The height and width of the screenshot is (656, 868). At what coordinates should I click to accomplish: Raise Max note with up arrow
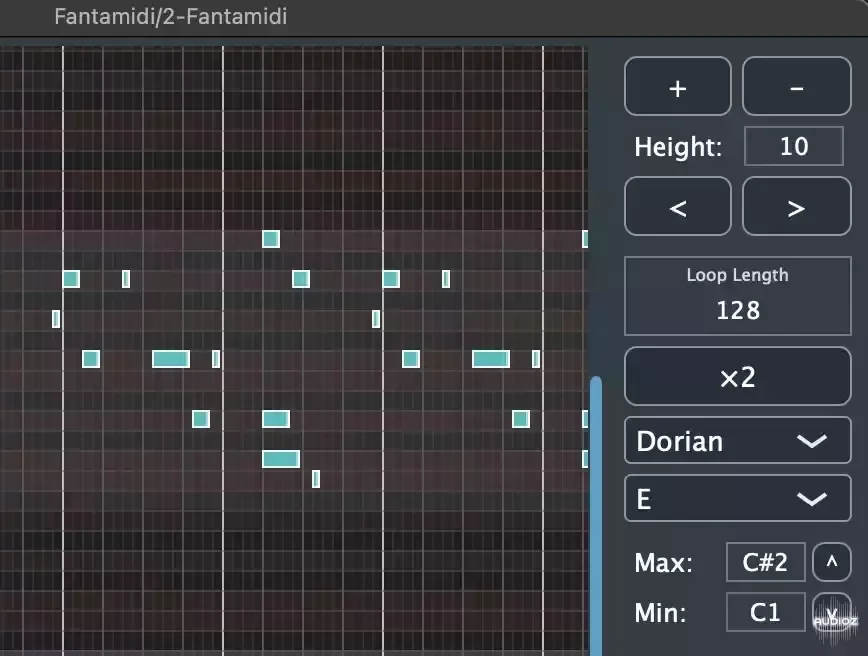831,562
